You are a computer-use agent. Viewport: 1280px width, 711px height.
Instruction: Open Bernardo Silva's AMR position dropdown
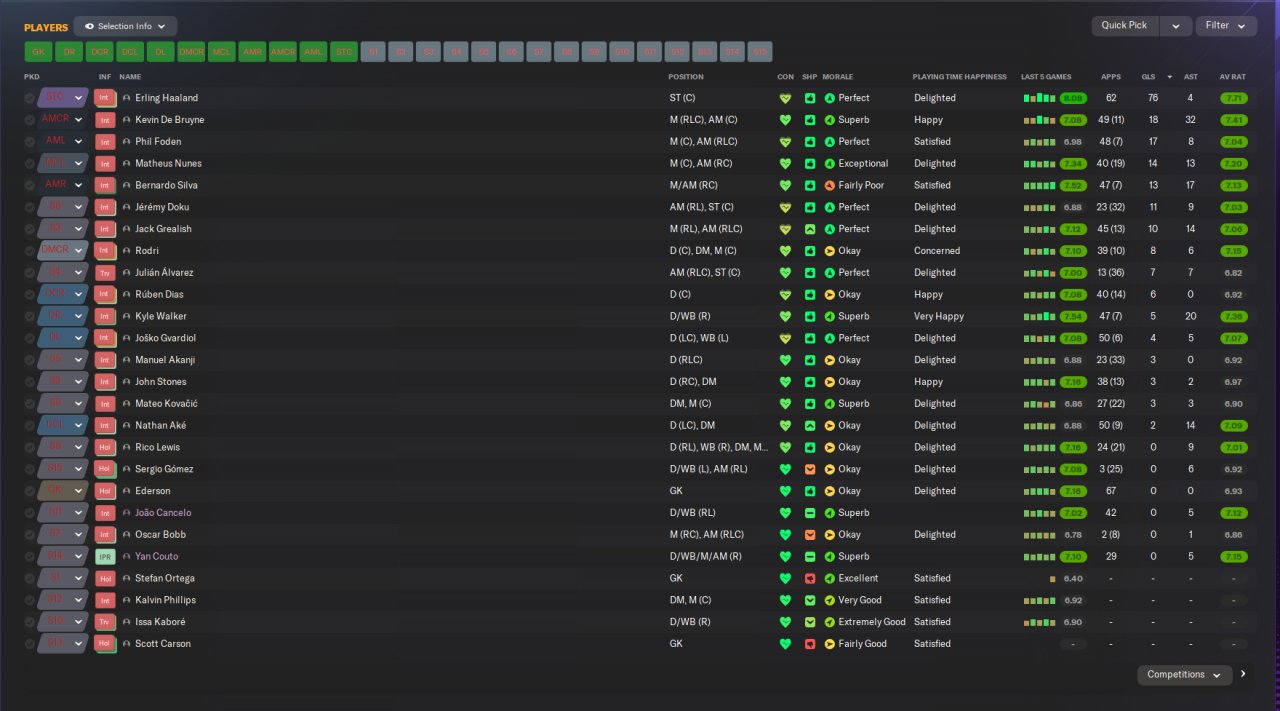(62, 186)
